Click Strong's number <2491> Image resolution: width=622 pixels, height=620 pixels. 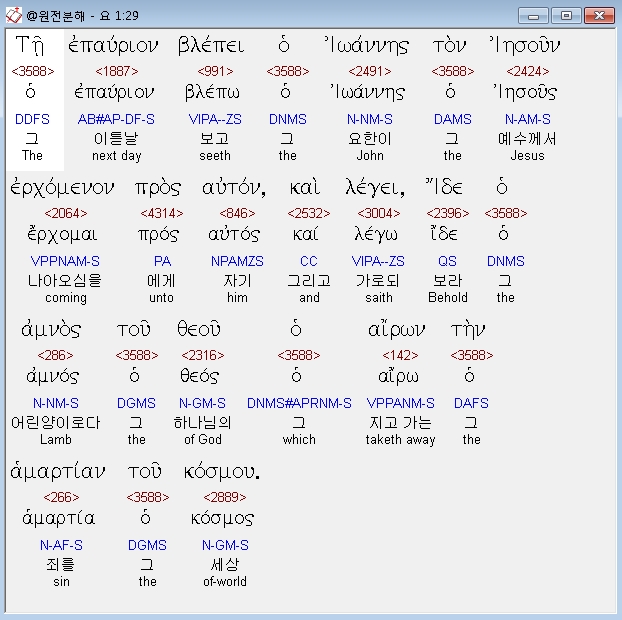[370, 71]
